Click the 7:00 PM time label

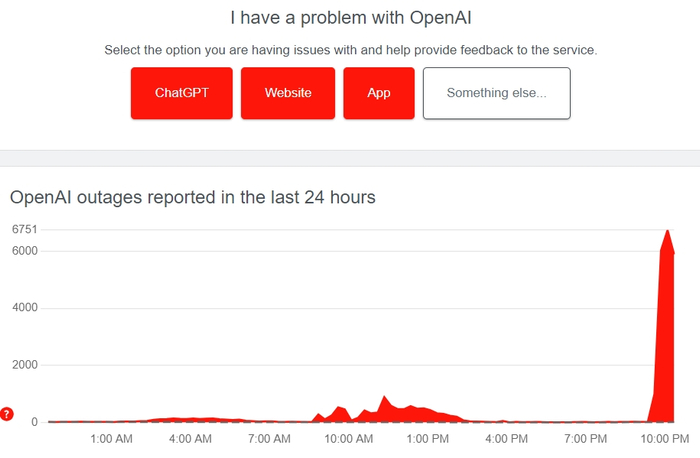coord(585,439)
